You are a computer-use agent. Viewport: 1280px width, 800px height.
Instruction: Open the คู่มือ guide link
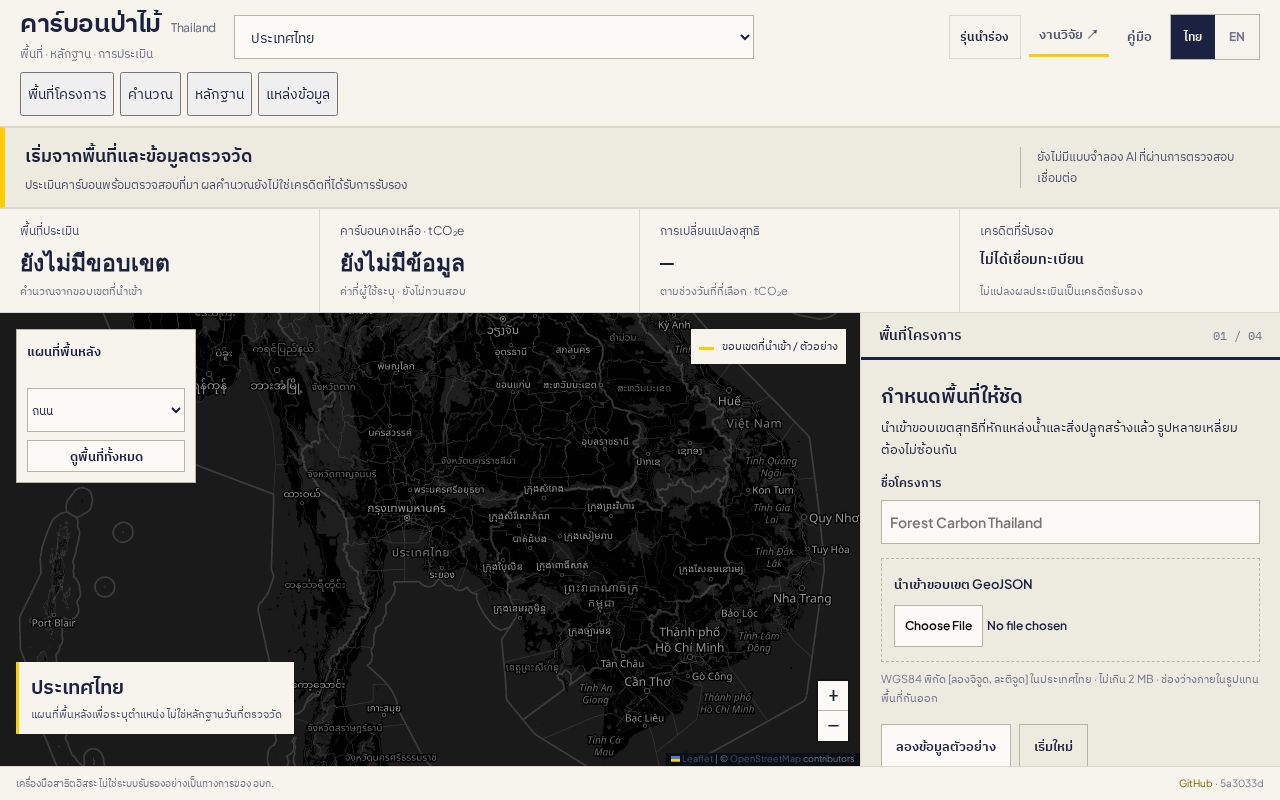[x=1139, y=37]
